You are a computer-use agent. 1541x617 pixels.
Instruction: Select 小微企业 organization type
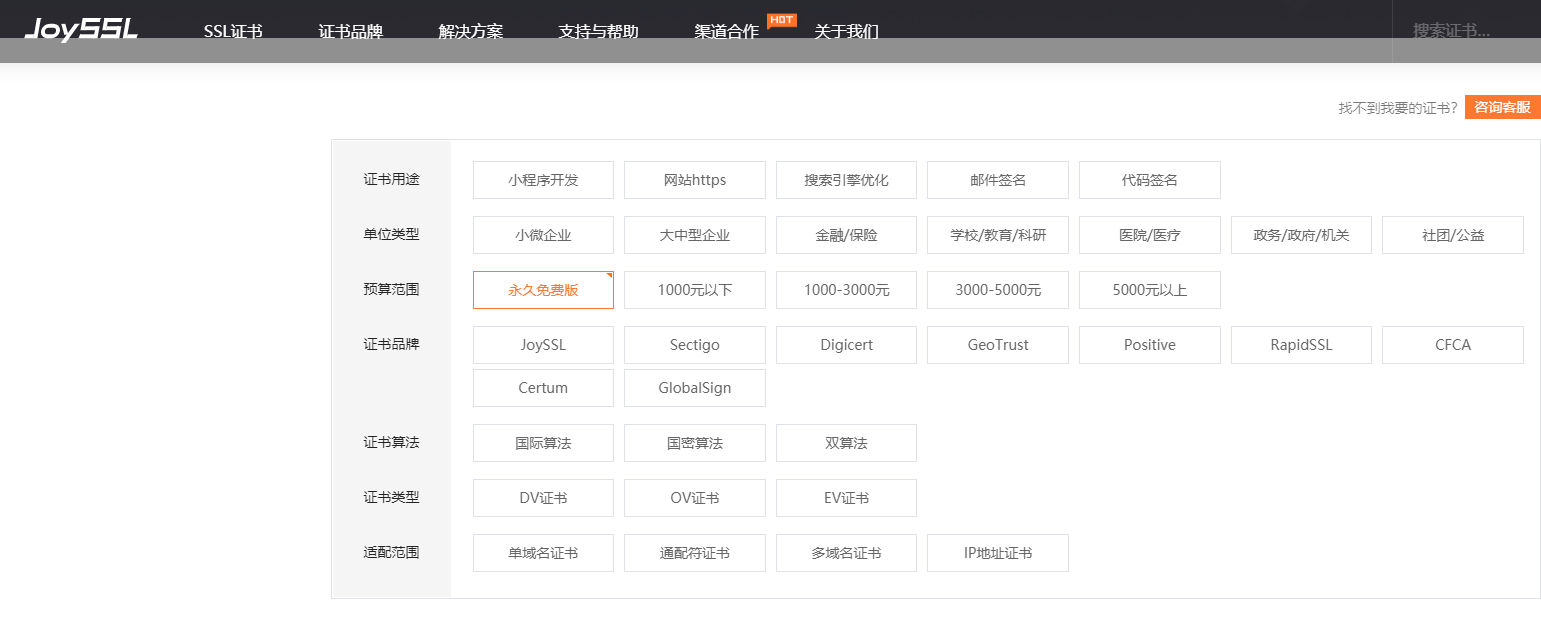[x=543, y=235]
